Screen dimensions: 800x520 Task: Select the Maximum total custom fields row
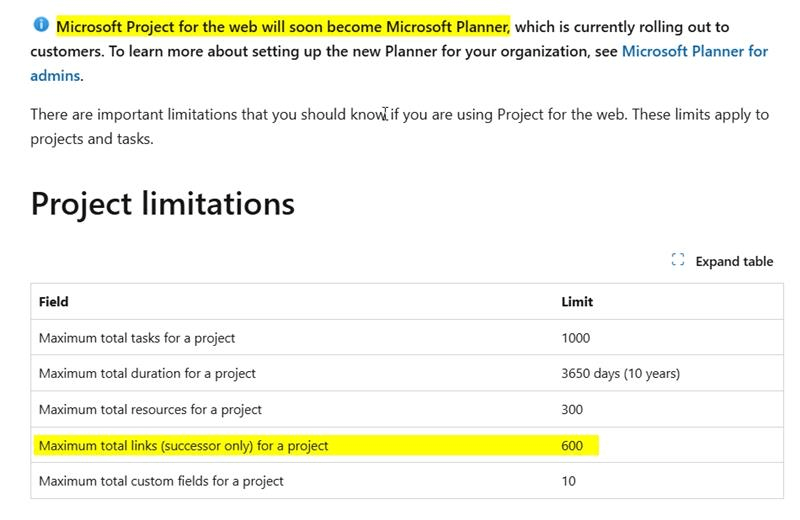pyautogui.click(x=407, y=481)
